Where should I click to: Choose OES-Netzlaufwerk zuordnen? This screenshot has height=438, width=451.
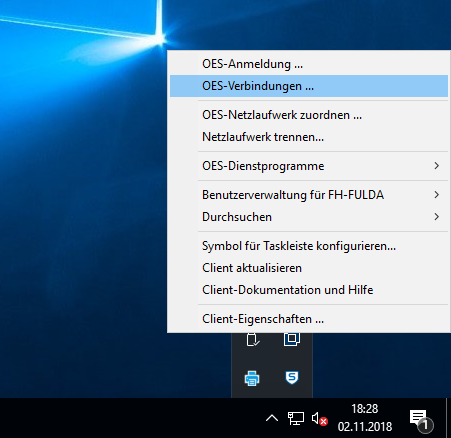pos(309,115)
